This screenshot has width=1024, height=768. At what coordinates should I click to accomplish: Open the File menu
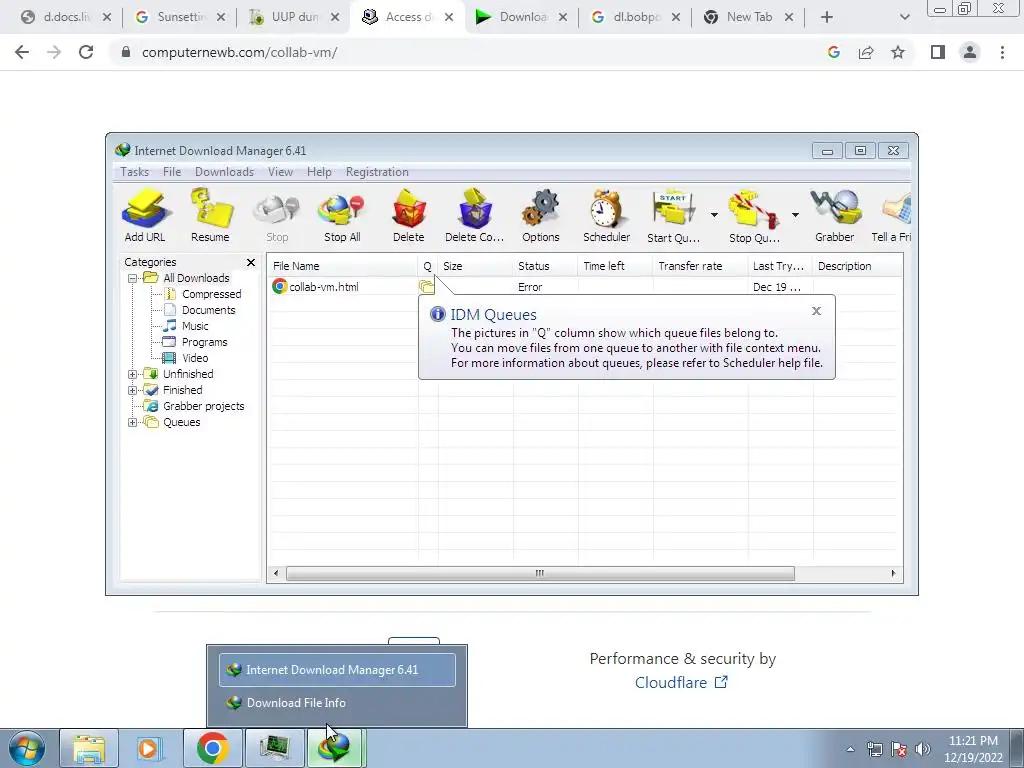tap(172, 172)
